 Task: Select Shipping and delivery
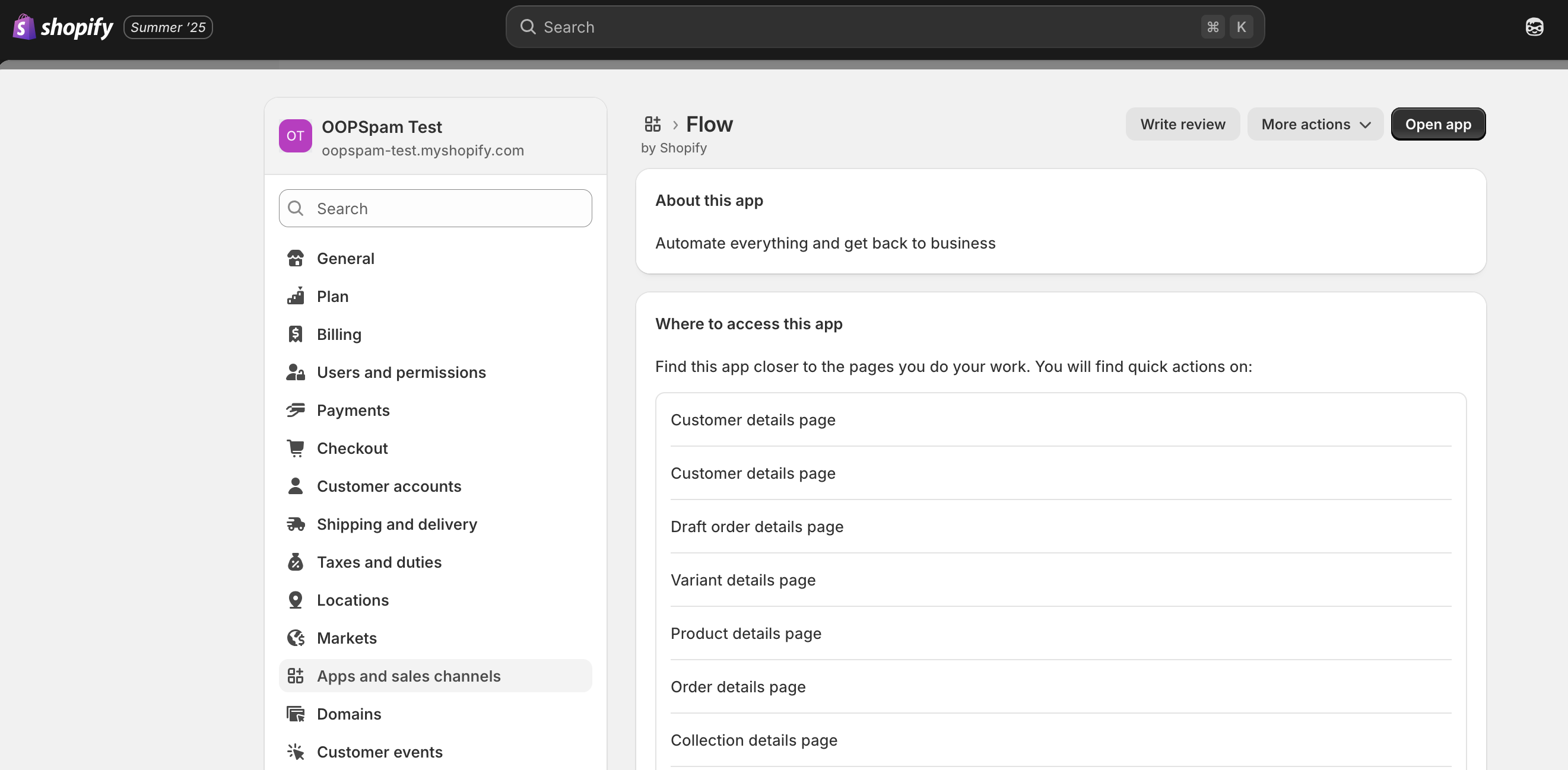[x=435, y=524]
